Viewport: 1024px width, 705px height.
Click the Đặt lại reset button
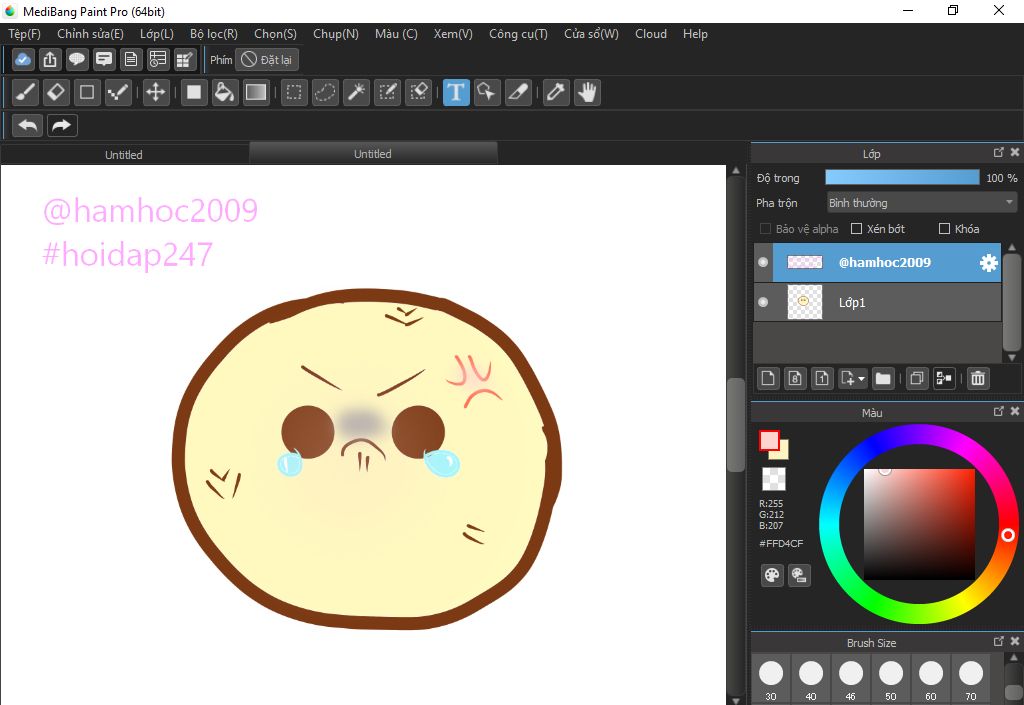[x=266, y=60]
